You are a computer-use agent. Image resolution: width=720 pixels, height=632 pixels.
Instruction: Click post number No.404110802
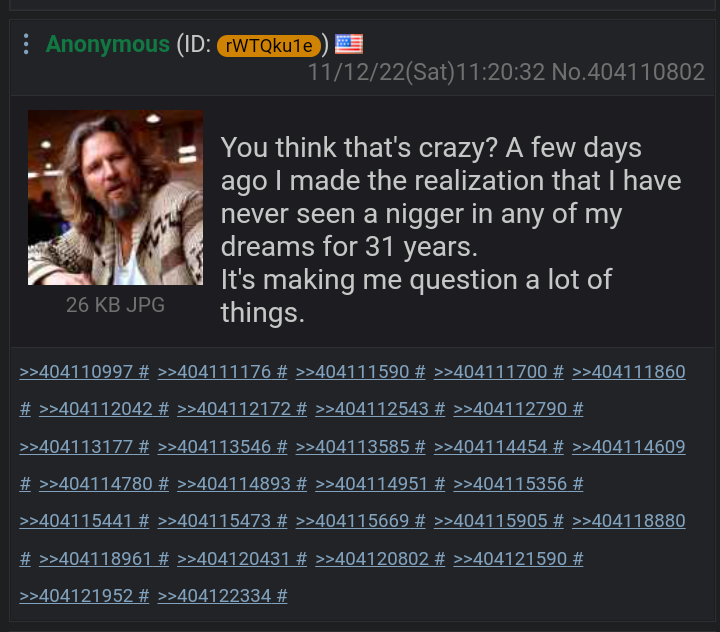628,72
